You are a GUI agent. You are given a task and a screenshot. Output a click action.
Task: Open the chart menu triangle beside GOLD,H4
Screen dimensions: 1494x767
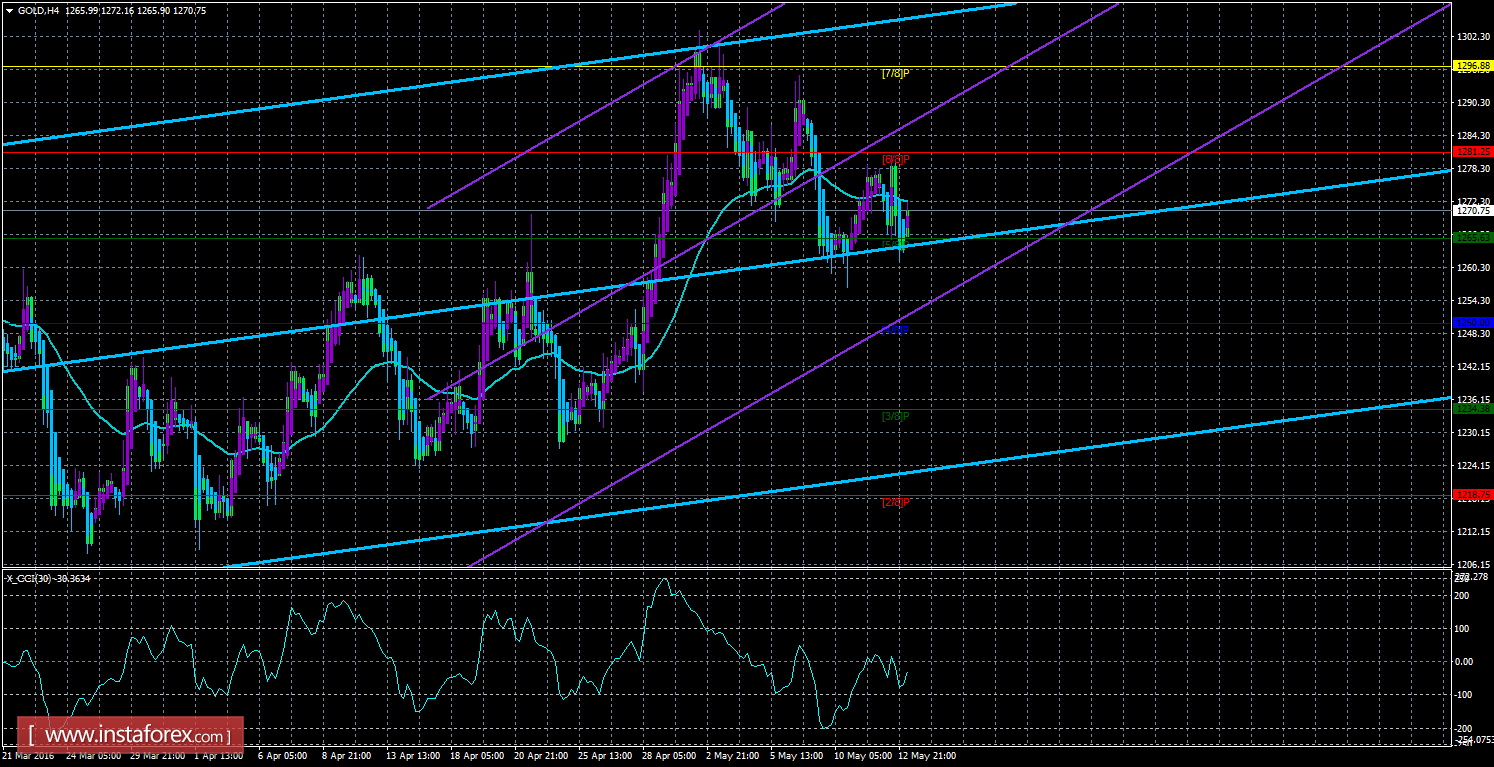[9, 10]
